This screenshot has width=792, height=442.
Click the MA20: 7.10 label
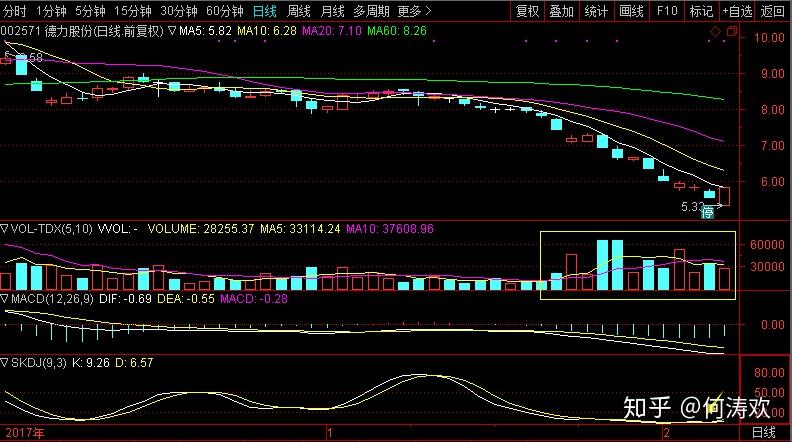[332, 31]
